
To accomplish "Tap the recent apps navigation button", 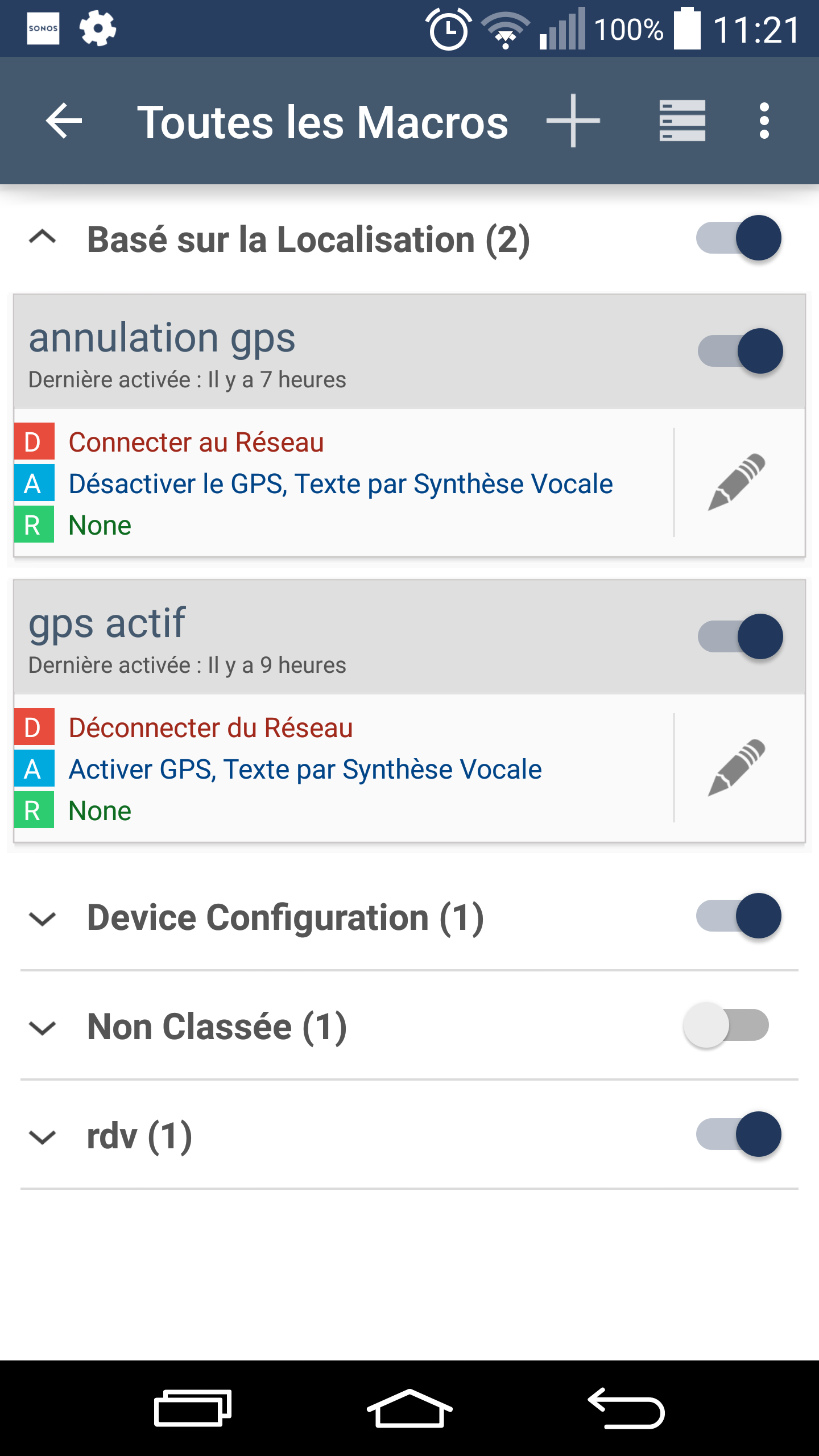I will (x=193, y=1408).
